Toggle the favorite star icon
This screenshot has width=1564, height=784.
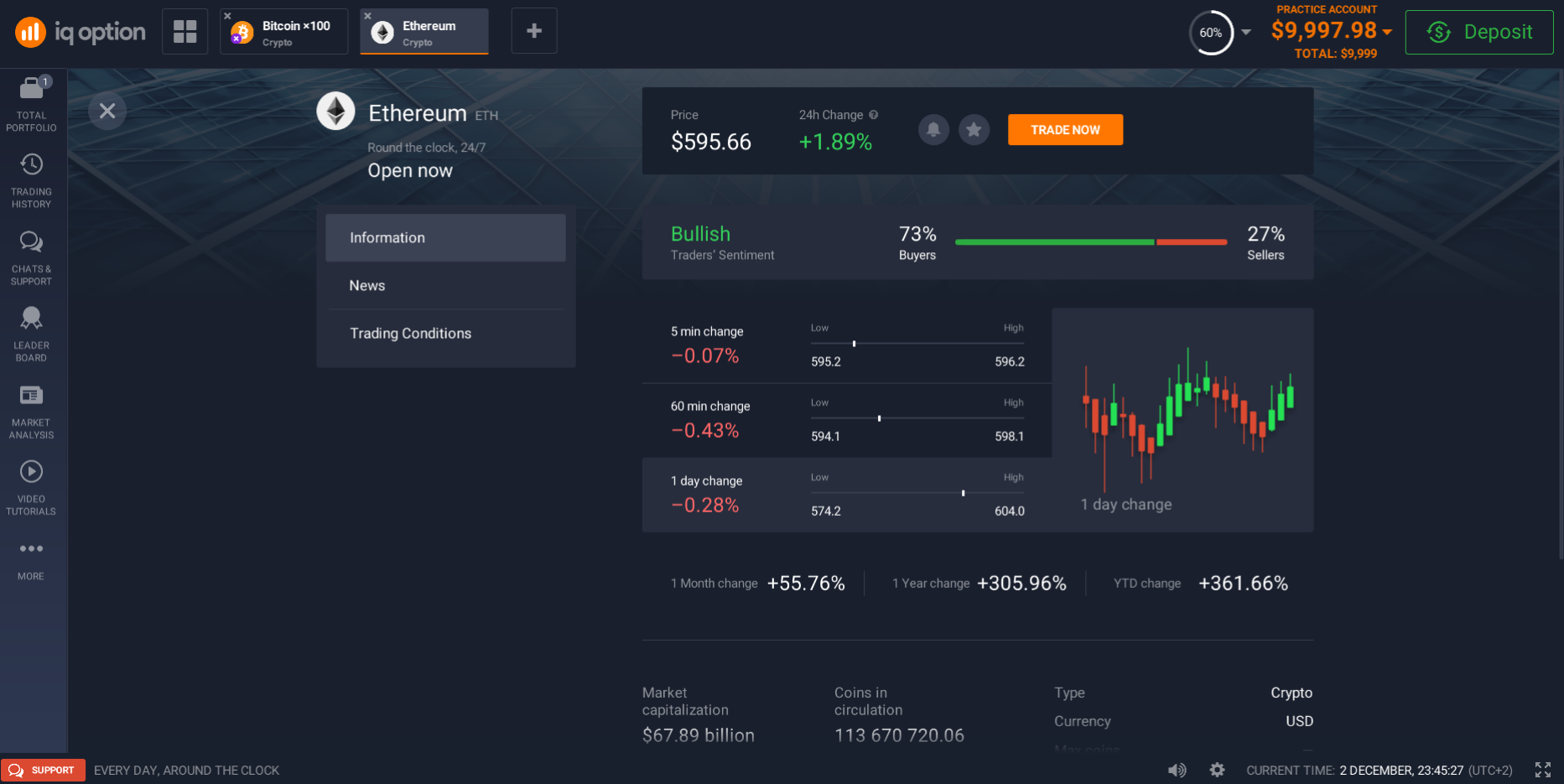point(974,129)
